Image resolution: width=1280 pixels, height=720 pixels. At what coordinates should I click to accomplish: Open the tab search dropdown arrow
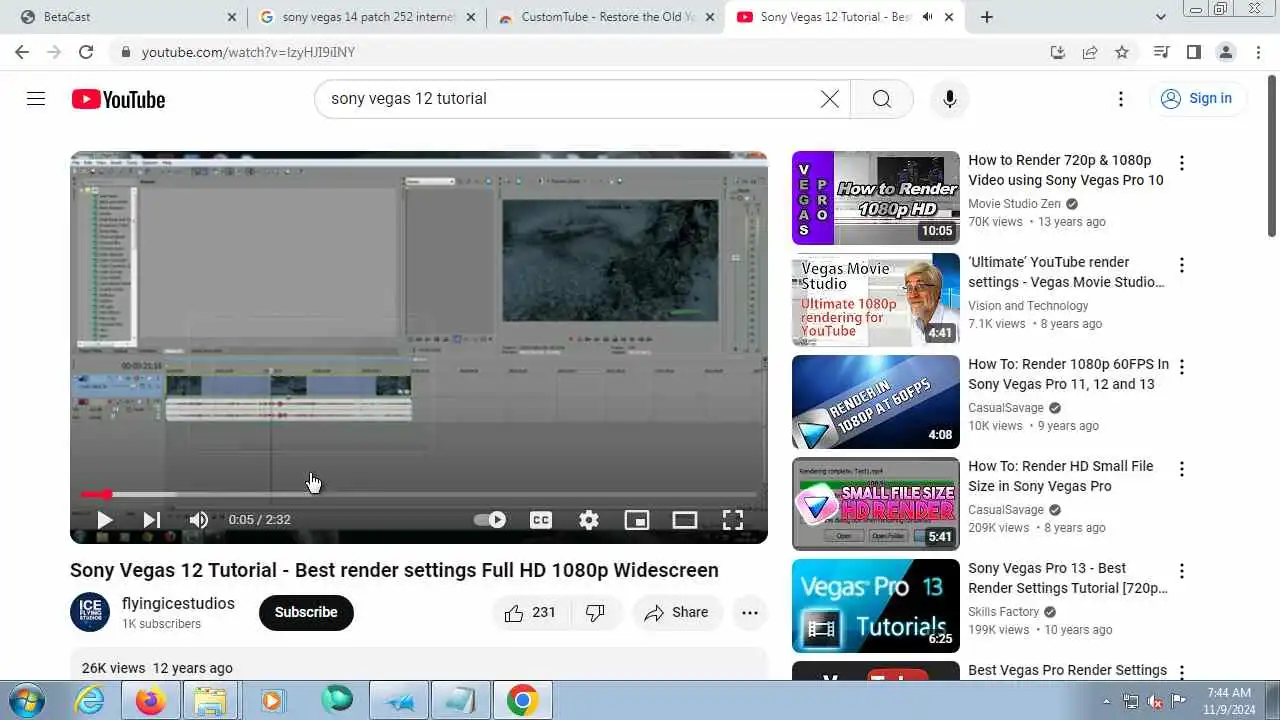(x=1161, y=17)
